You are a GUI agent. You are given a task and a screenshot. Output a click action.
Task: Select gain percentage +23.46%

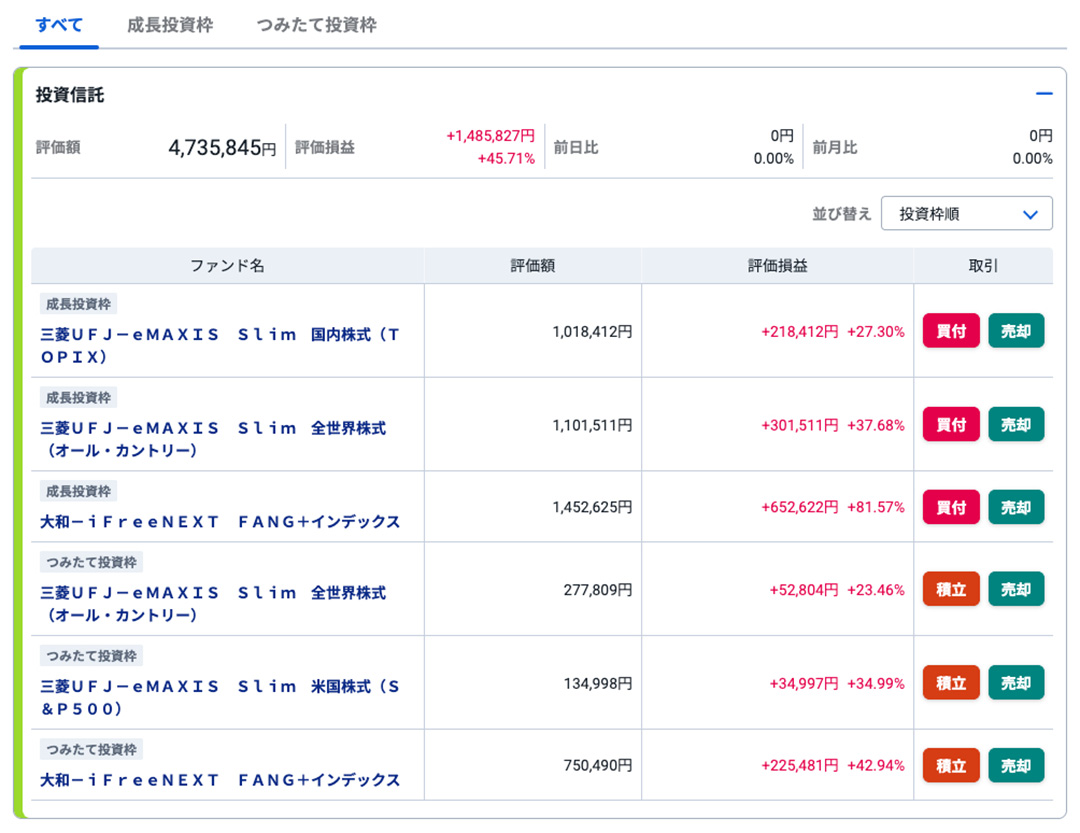pos(875,590)
